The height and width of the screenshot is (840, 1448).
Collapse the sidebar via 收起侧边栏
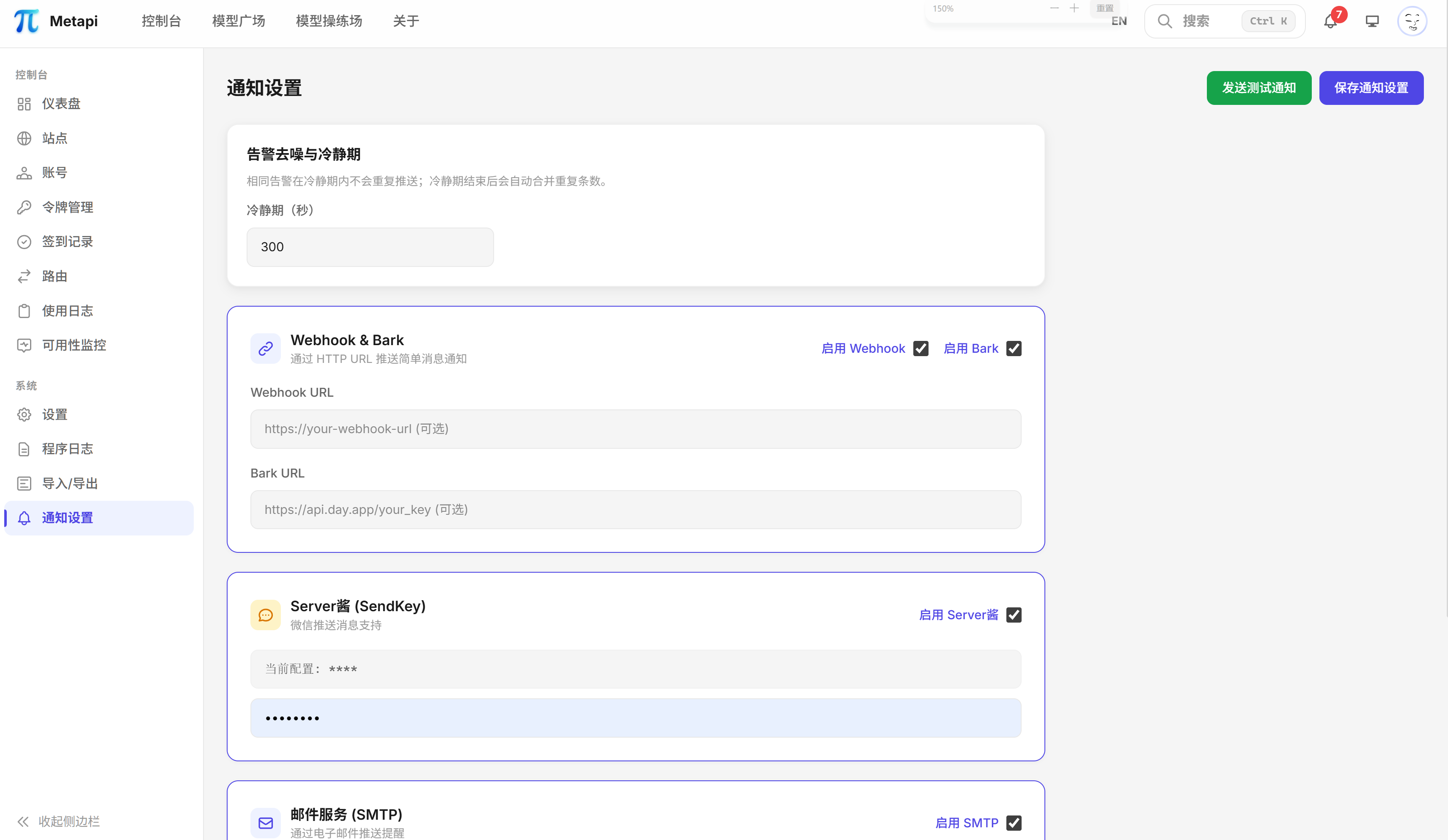click(58, 821)
